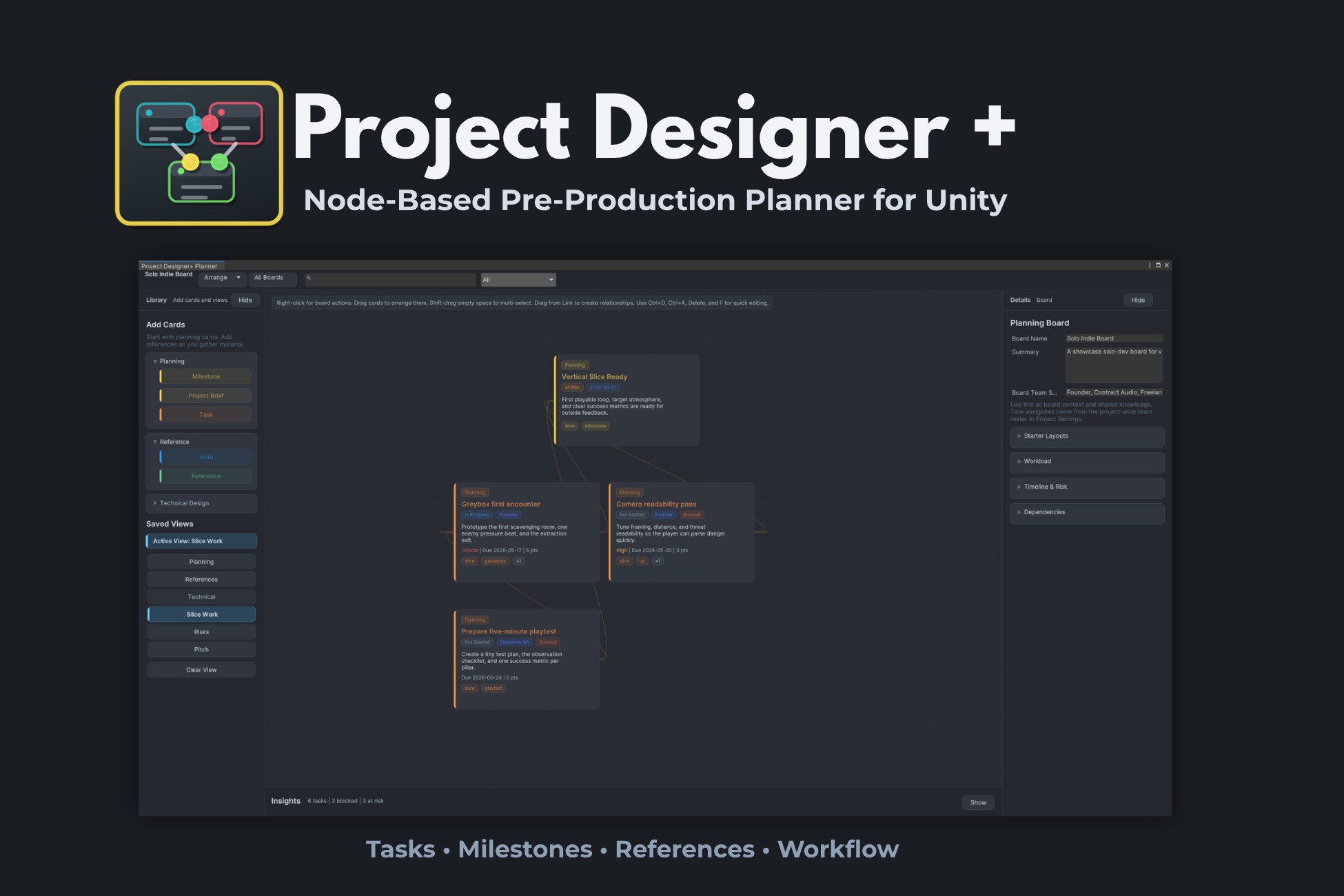The height and width of the screenshot is (896, 1344).
Task: Click the search magnifier icon in the toolbar
Action: [309, 278]
